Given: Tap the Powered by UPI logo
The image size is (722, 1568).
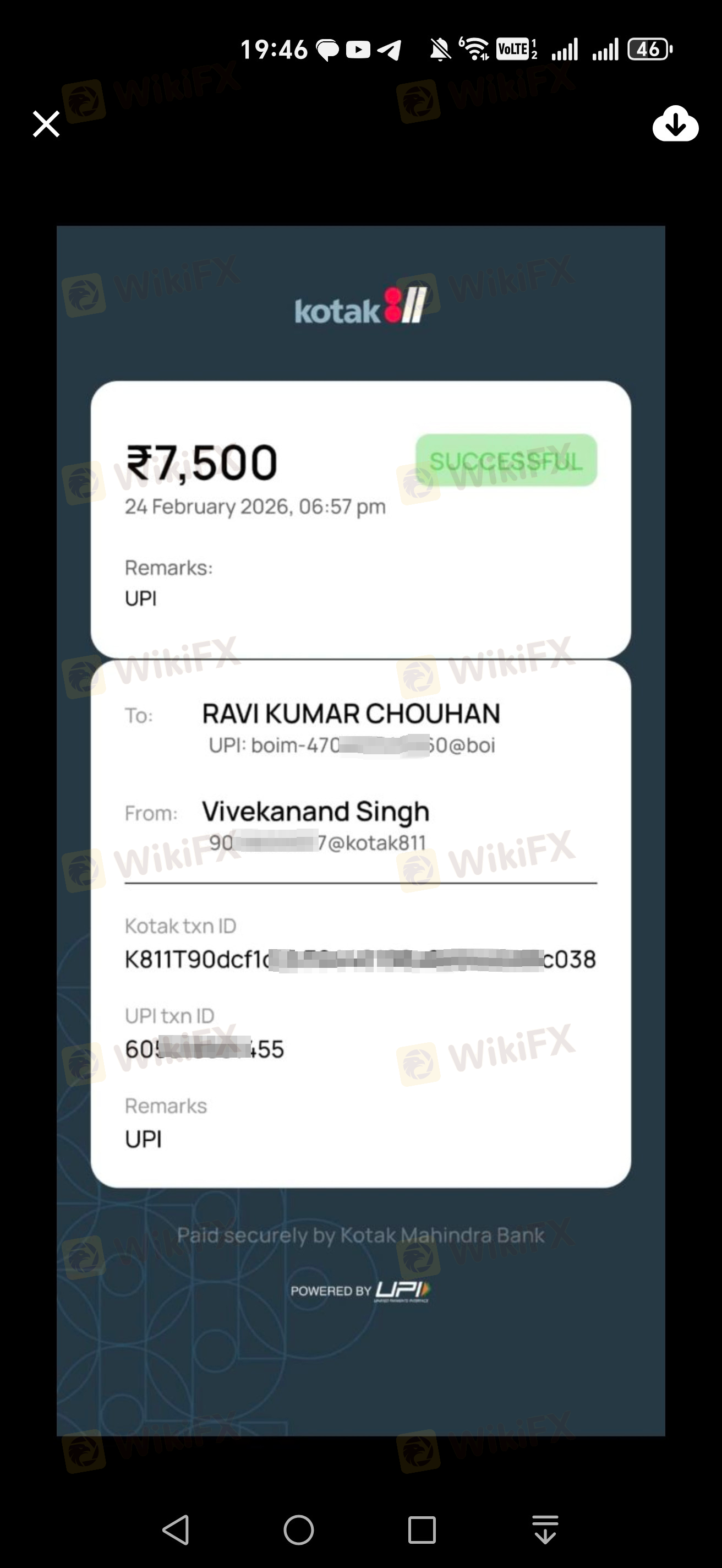Looking at the screenshot, I should click(x=360, y=1292).
